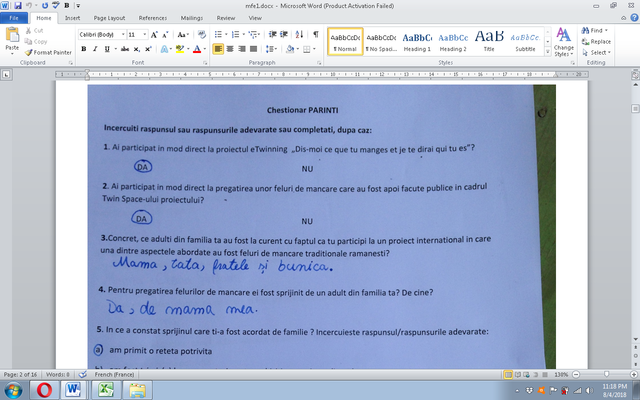Open the font name Calibri dropdown
The image size is (640, 400).
coord(123,35)
